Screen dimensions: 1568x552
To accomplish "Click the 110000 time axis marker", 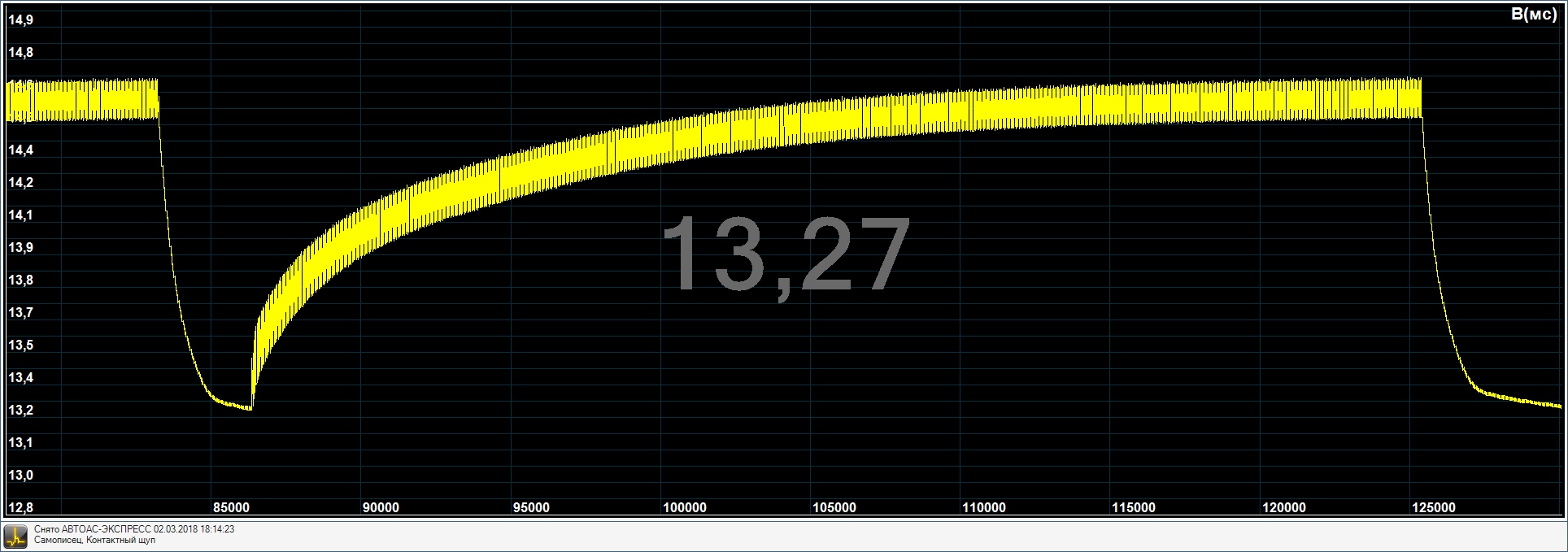I will pos(984,508).
